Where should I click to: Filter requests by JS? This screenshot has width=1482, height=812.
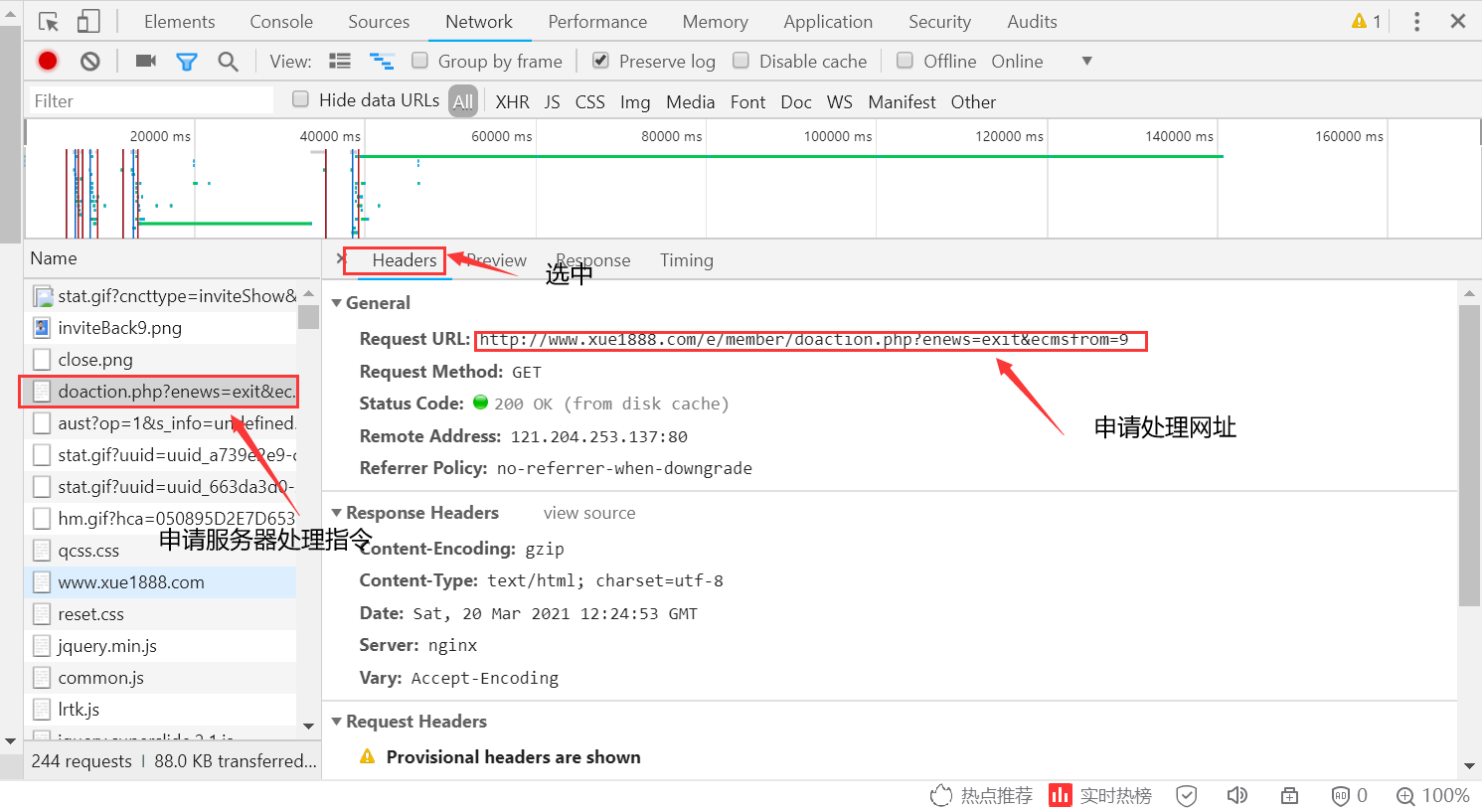(x=552, y=101)
